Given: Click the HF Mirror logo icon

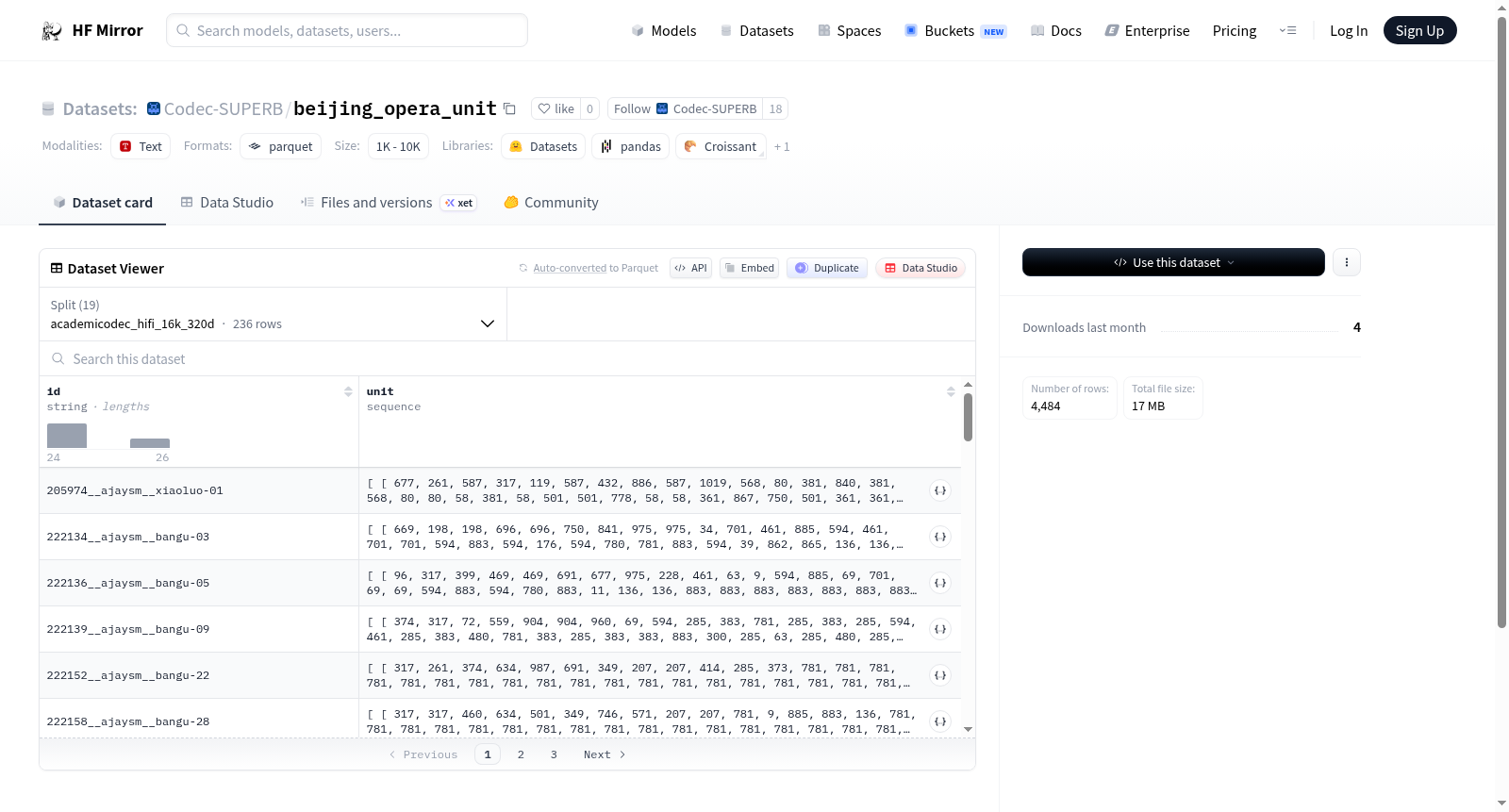Looking at the screenshot, I should [x=52, y=31].
